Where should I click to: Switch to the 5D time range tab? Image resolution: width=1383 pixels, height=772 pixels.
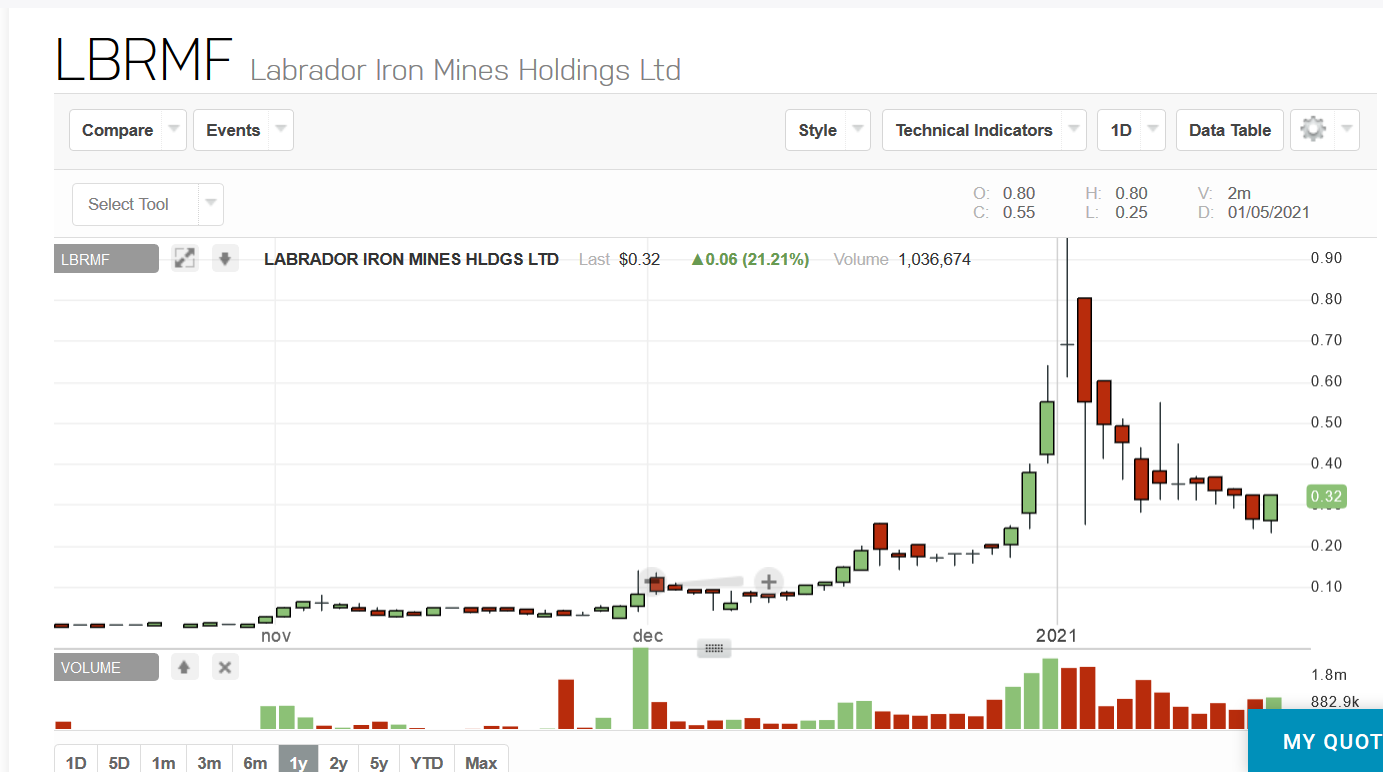118,761
